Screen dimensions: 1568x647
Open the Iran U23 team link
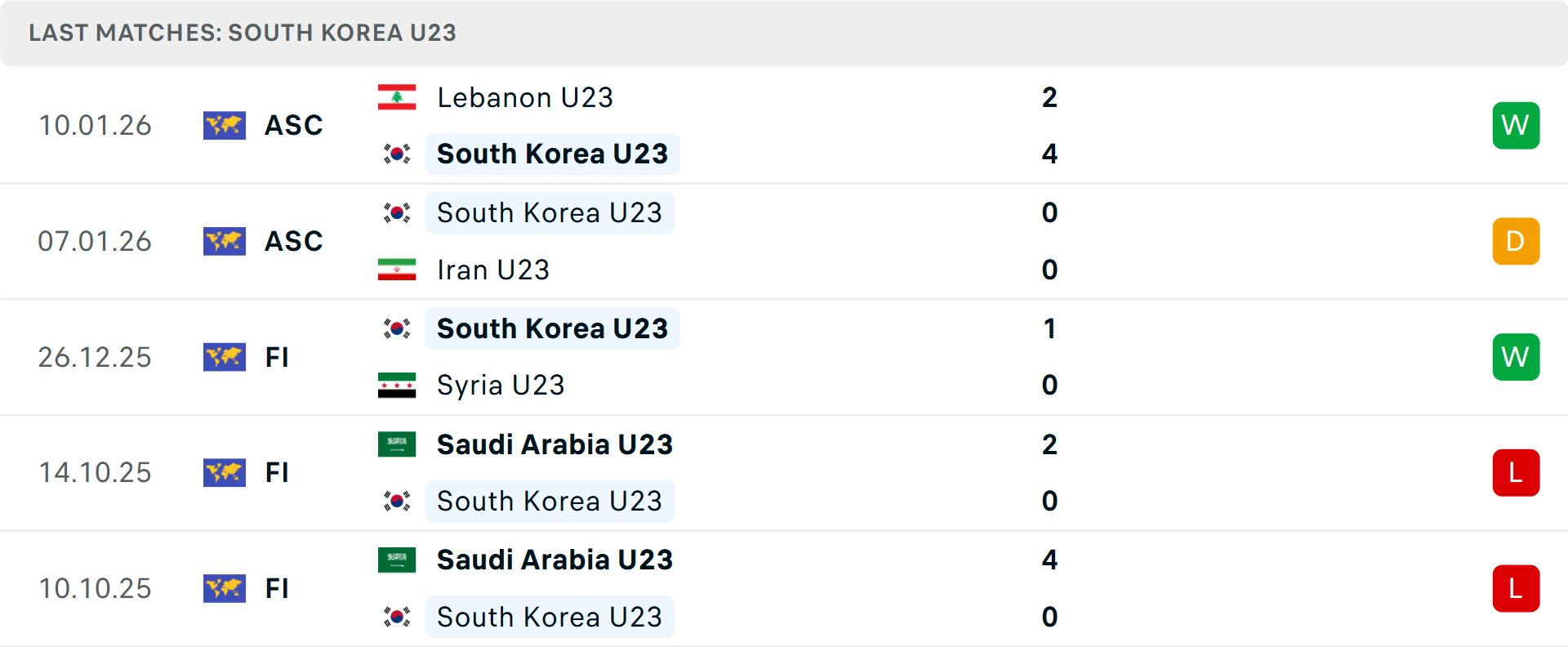(492, 270)
